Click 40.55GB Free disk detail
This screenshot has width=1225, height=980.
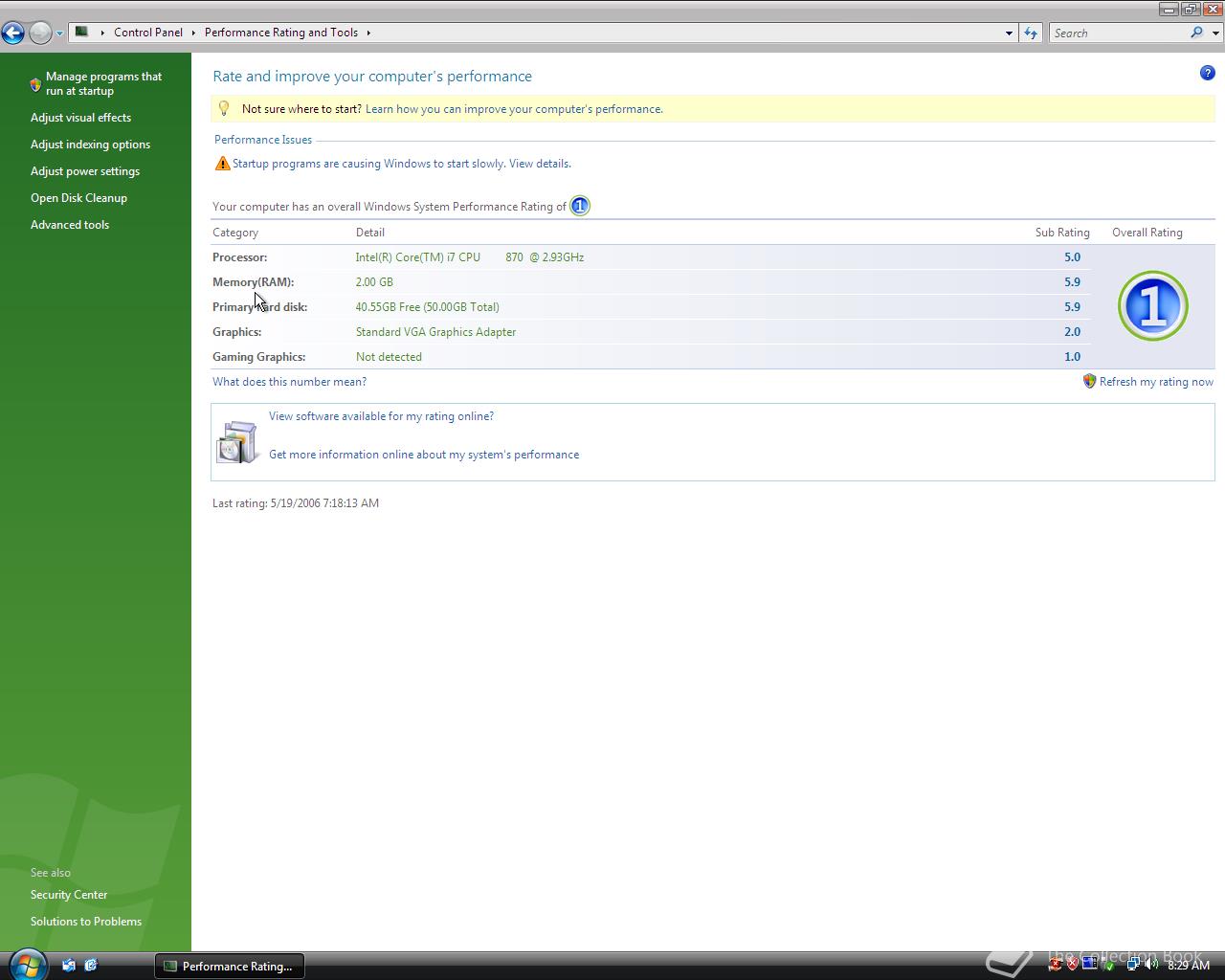point(427,307)
